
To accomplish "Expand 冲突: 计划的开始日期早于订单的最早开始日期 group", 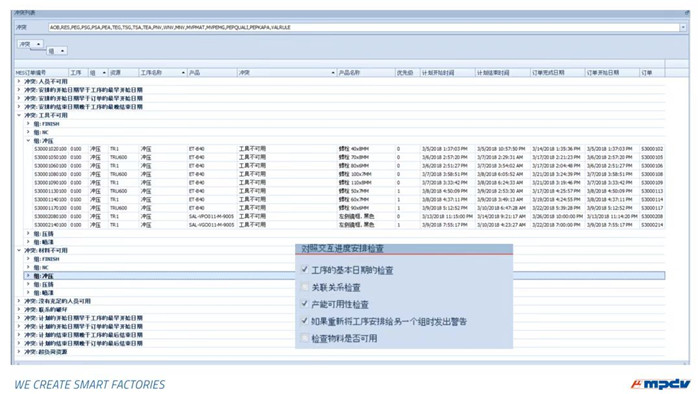I will (x=19, y=326).
